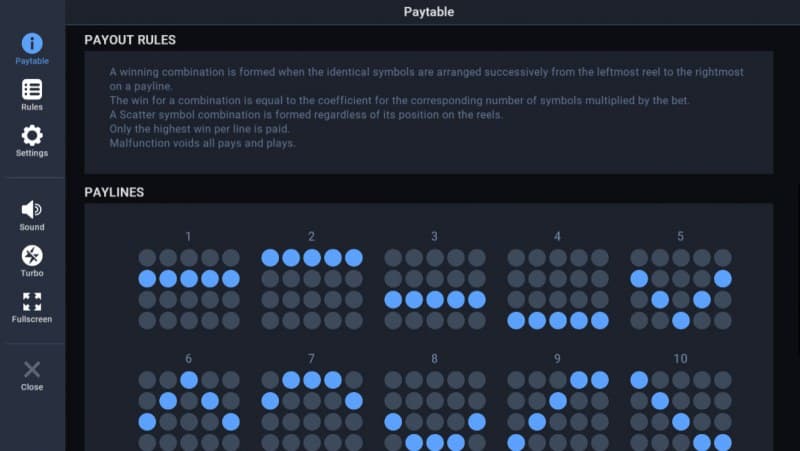Click the Paytable title in header
Viewport: 800px width, 451px height.
(x=428, y=12)
